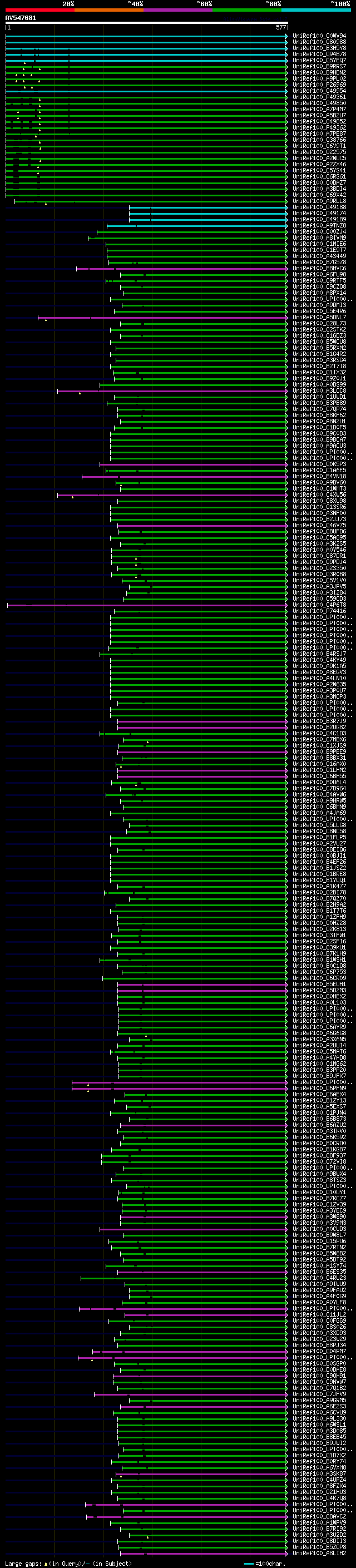356x1568 pixels.
Task: Select hit UniRef100_A2WUC5
Action: 319,159
